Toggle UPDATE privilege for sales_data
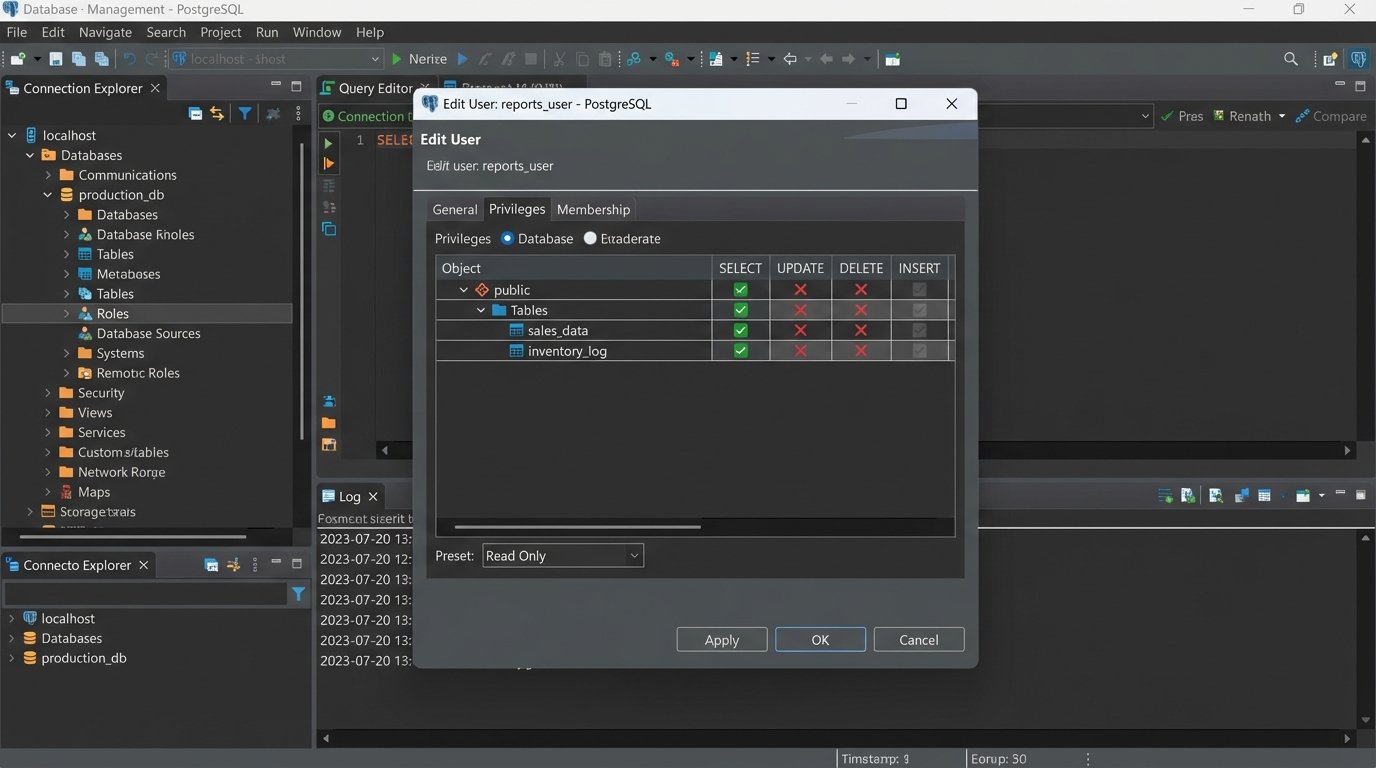The height and width of the screenshot is (768, 1376). click(x=799, y=330)
